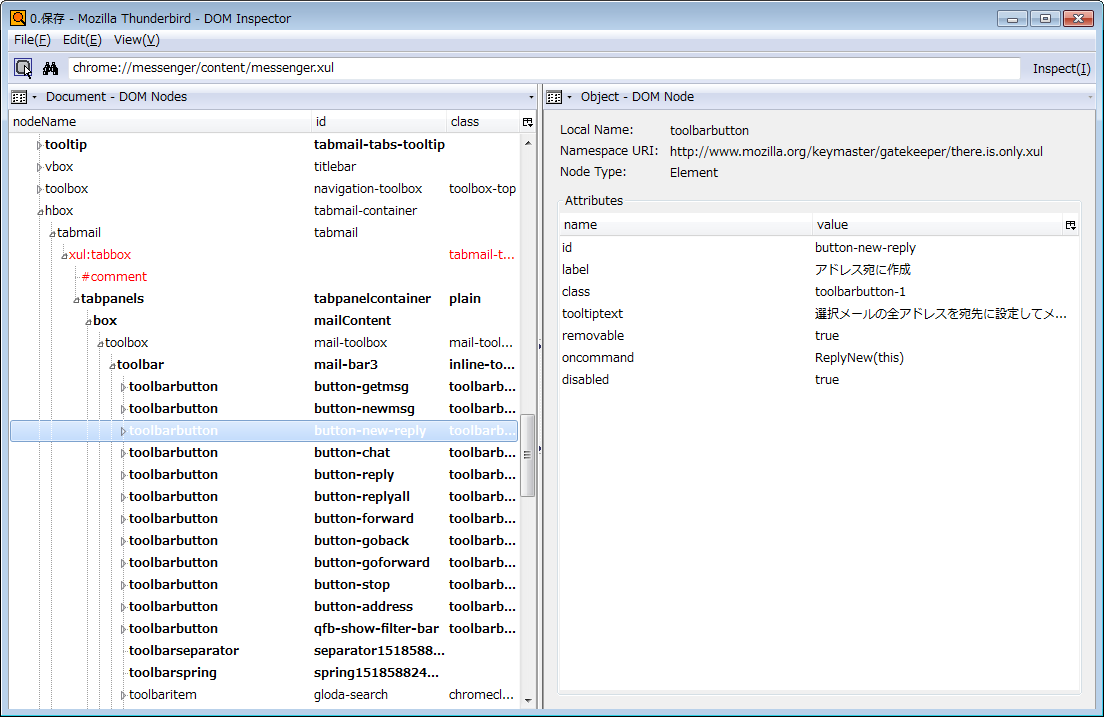This screenshot has width=1104, height=717.
Task: Collapse the mail-toolbox toolbox node
Action: (100, 343)
